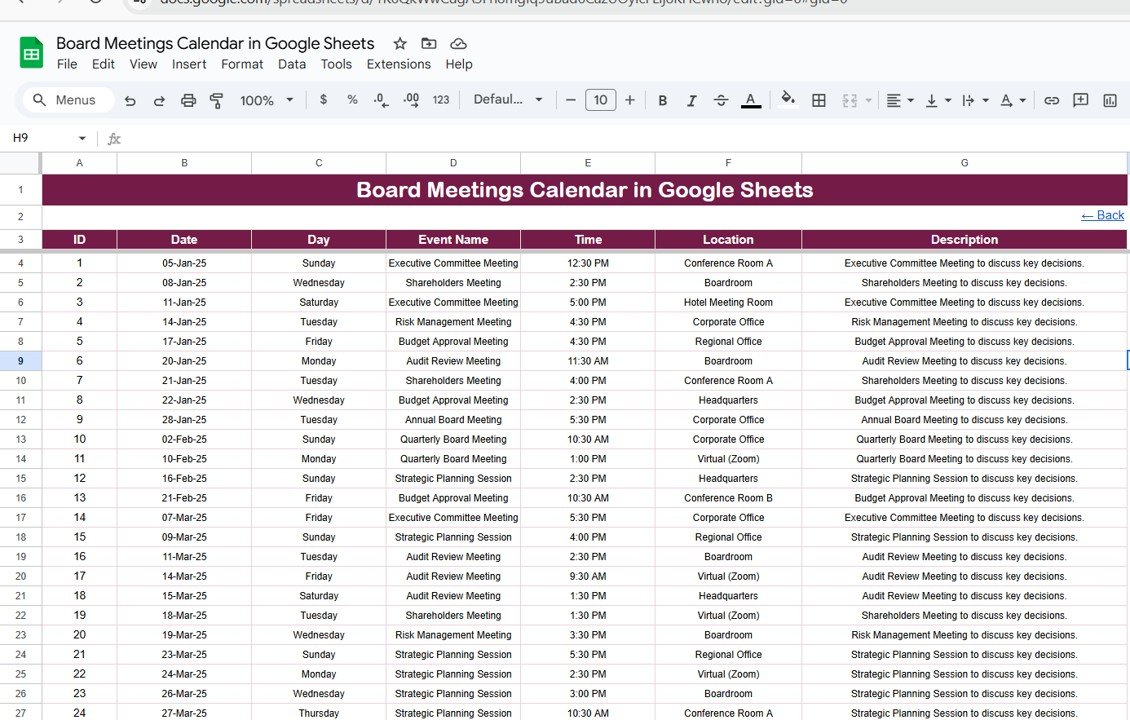Viewport: 1130px width, 720px height.
Task: Select the Thursday day cell
Action: [319, 713]
